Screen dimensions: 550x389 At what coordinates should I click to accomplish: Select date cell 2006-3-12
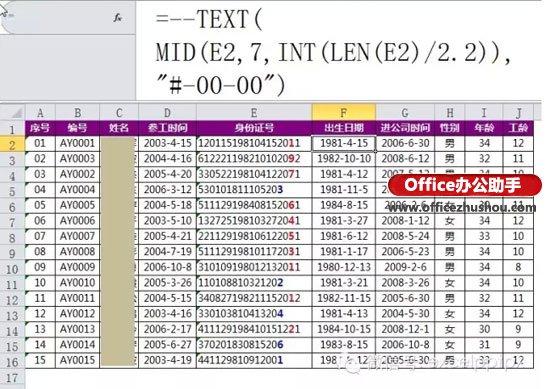[x=167, y=190]
